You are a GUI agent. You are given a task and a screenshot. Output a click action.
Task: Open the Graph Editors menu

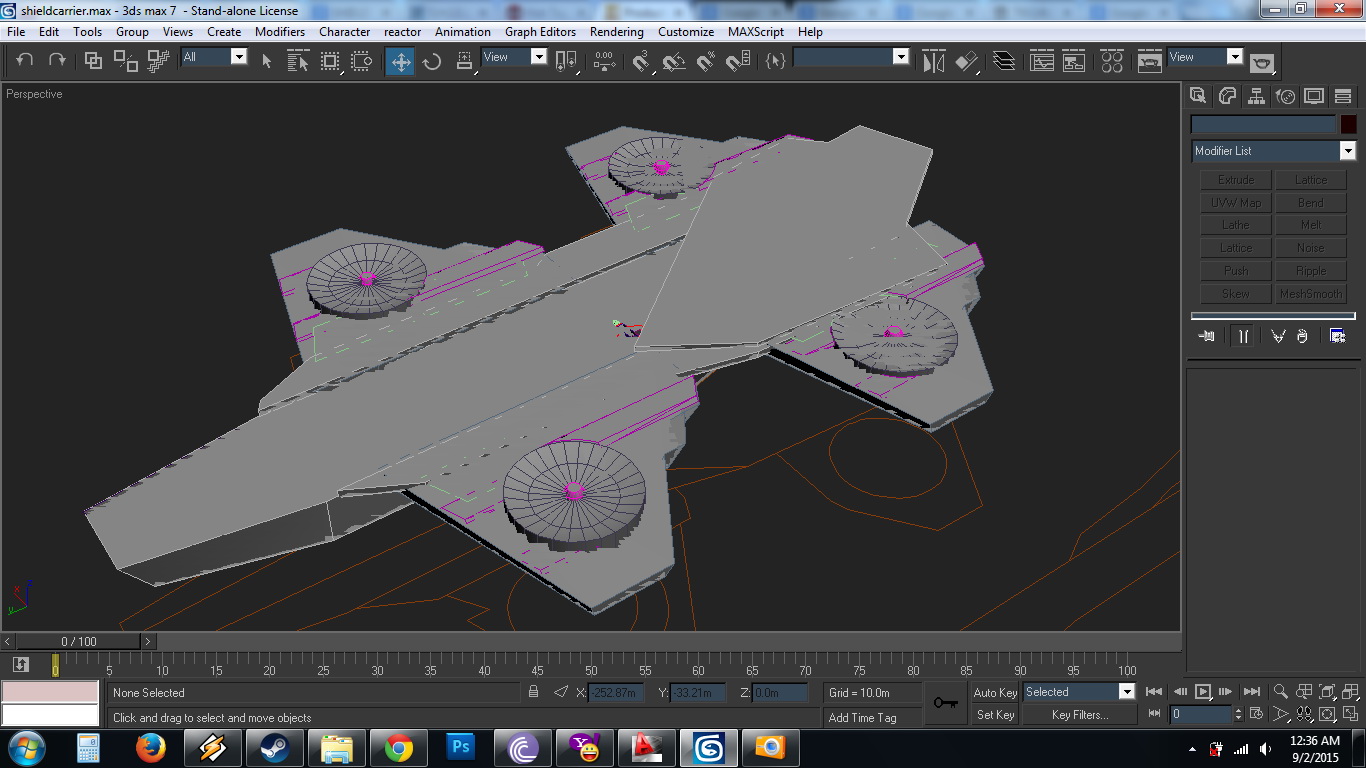pos(540,32)
